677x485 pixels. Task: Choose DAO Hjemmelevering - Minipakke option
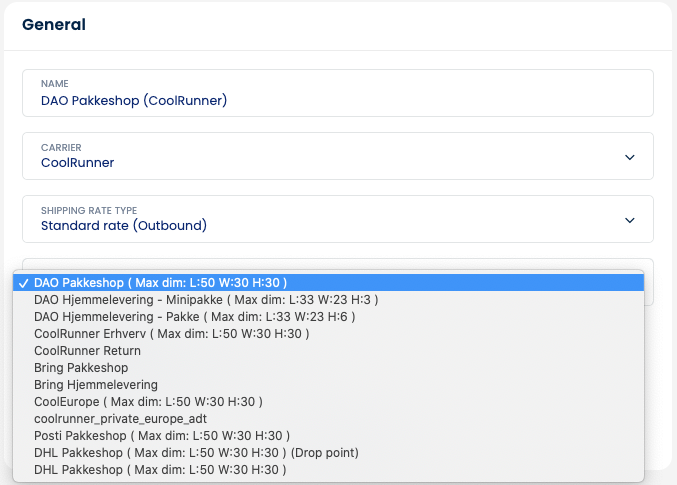point(205,299)
